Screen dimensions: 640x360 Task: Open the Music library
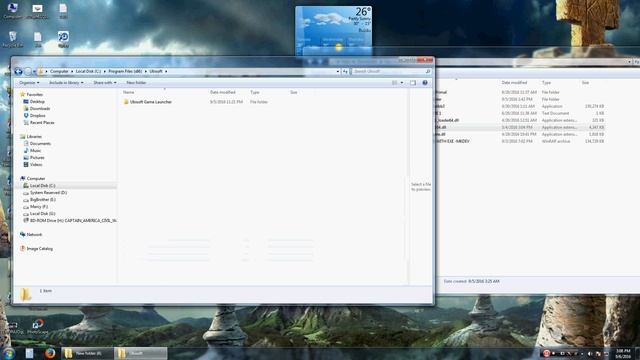click(35, 151)
